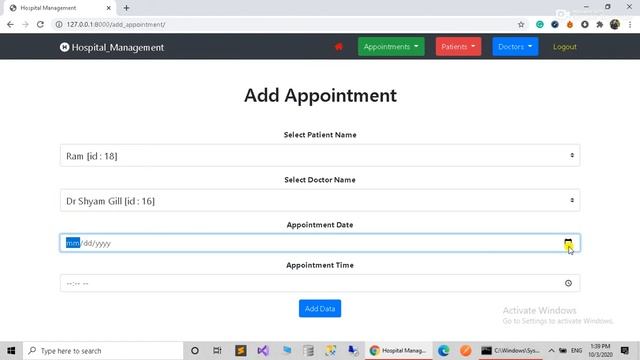Click the Appointment Date input field

coord(320,243)
